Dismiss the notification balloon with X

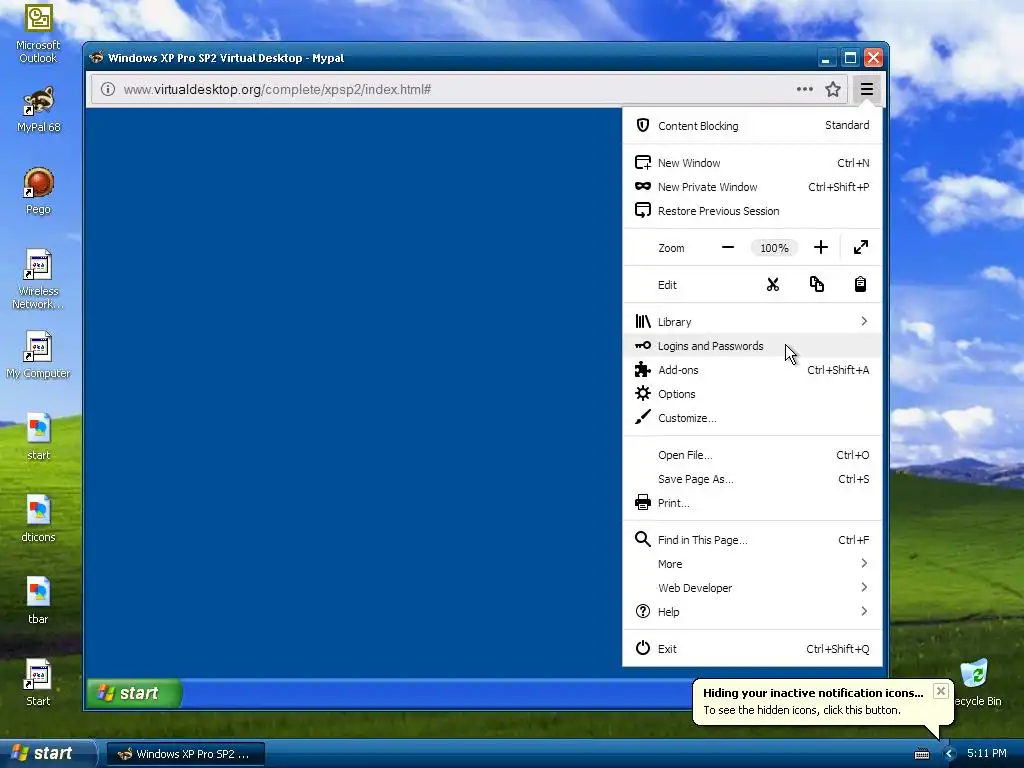[x=940, y=691]
